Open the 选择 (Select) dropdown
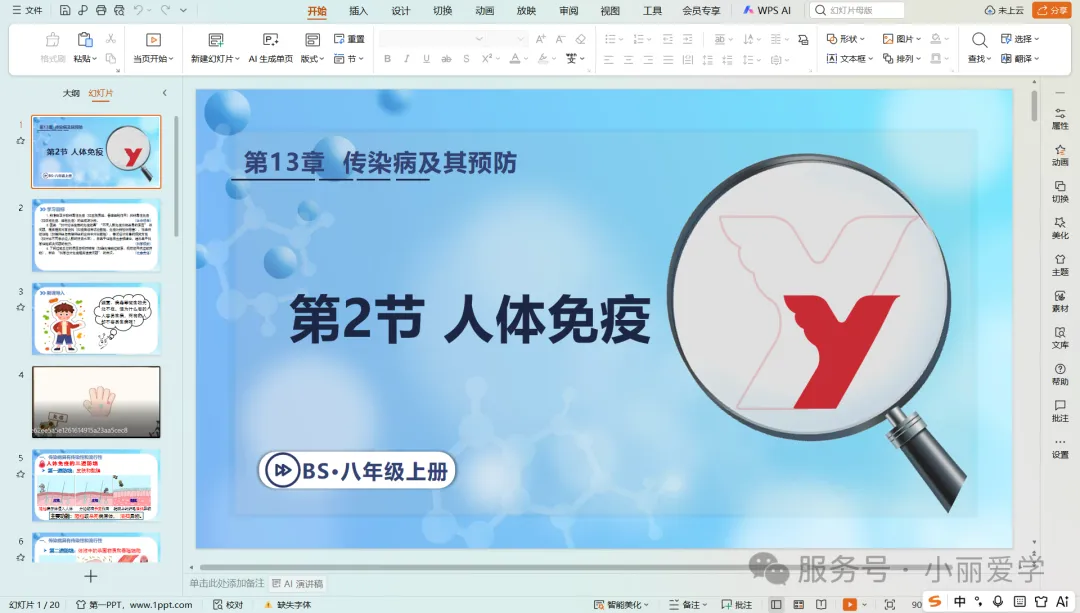Viewport: 1080px width, 613px height. (x=1020, y=39)
